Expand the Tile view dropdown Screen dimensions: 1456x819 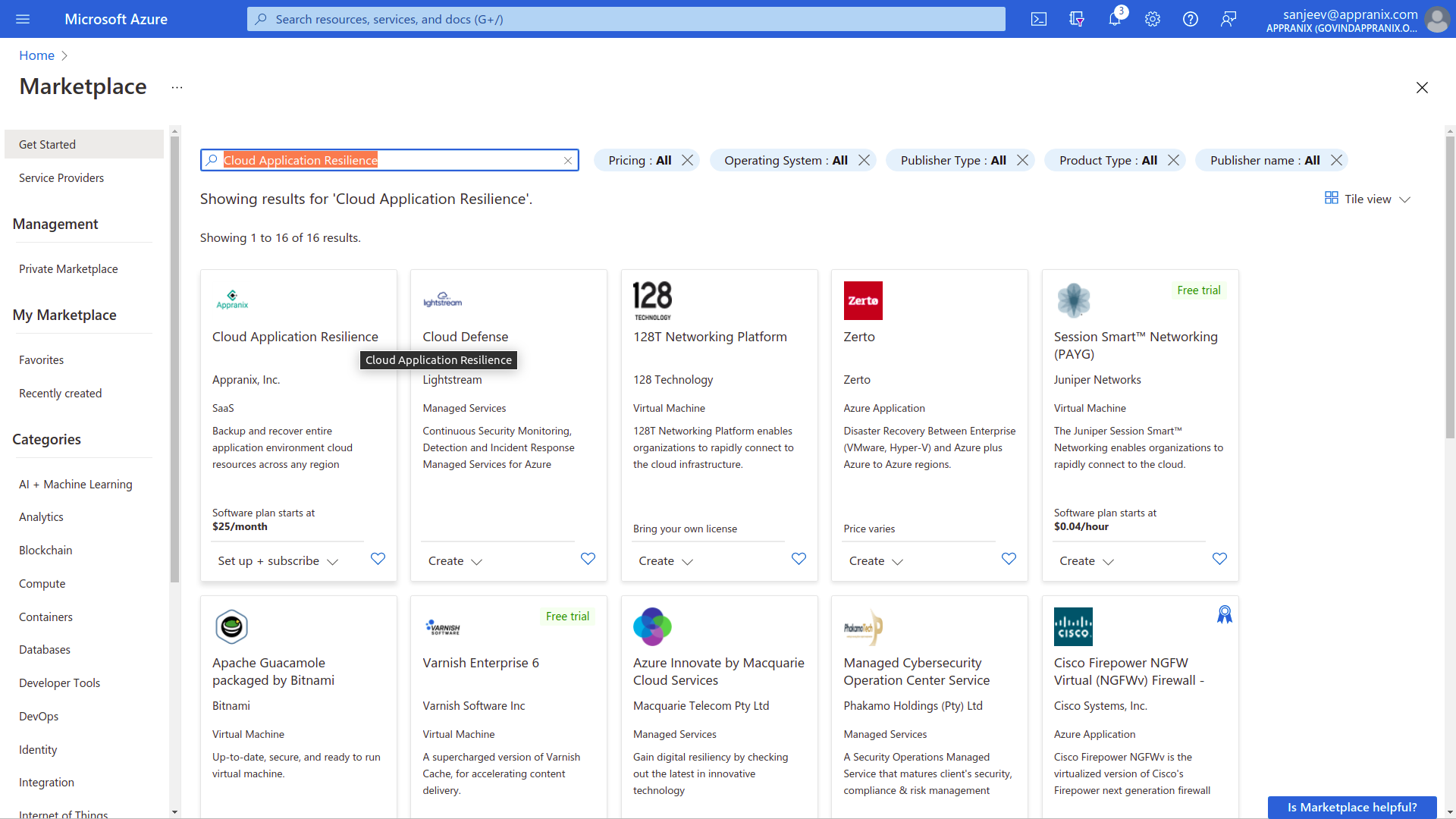tap(1368, 199)
